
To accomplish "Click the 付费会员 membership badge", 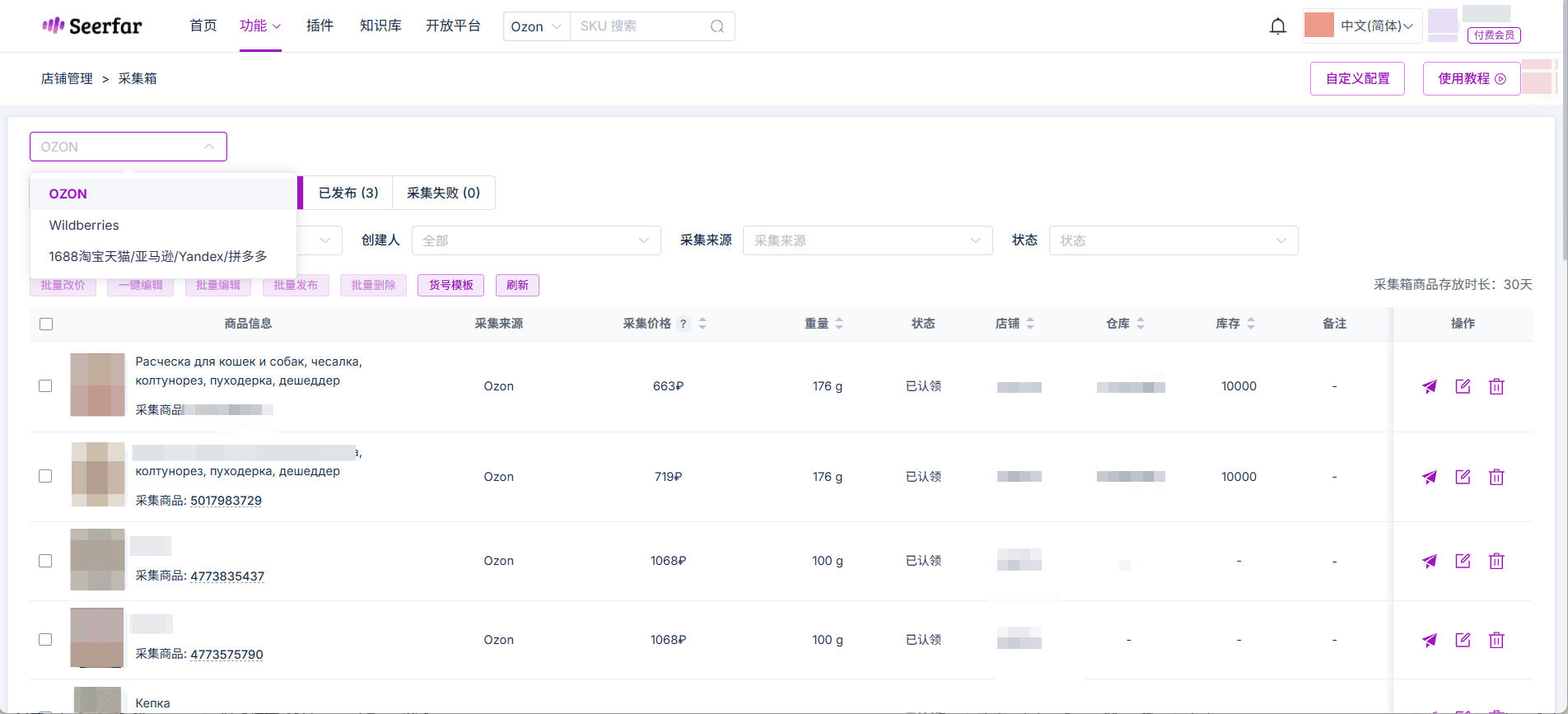I will point(1494,35).
